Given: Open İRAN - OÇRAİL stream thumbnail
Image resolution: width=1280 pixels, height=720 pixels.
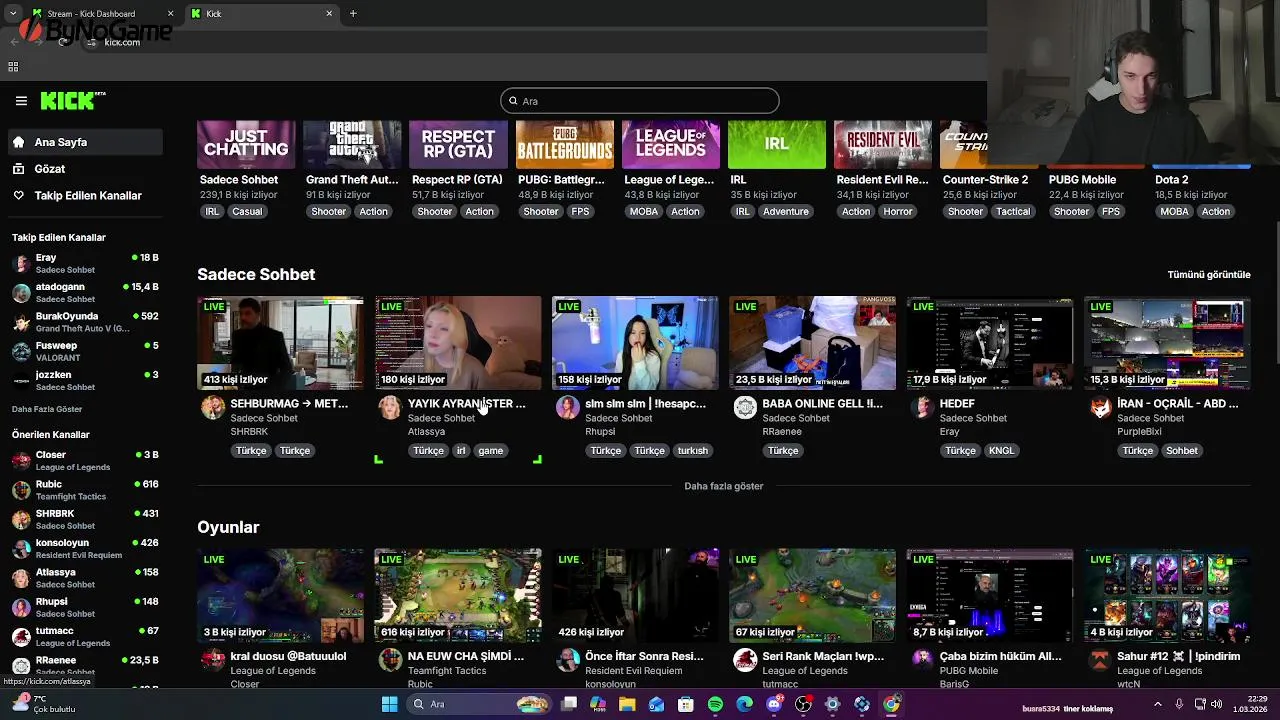Looking at the screenshot, I should click(1167, 343).
